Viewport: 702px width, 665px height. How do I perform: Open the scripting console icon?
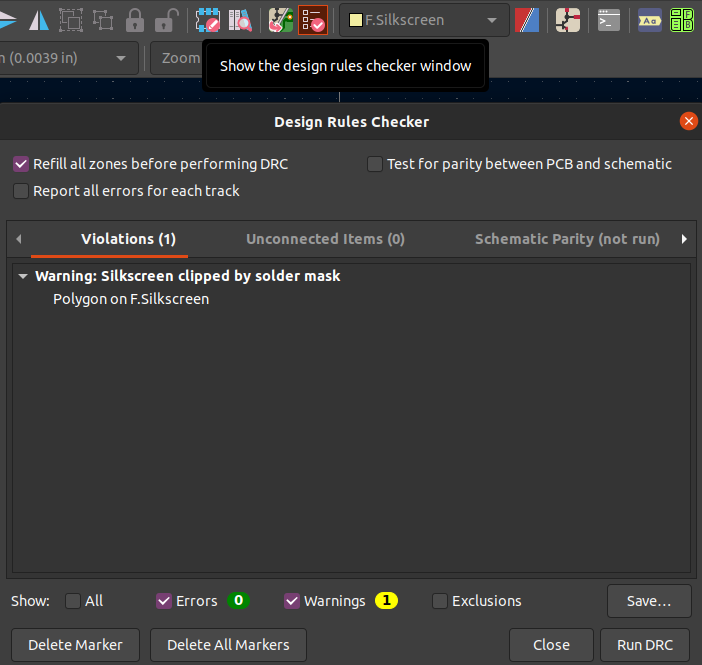pos(607,19)
